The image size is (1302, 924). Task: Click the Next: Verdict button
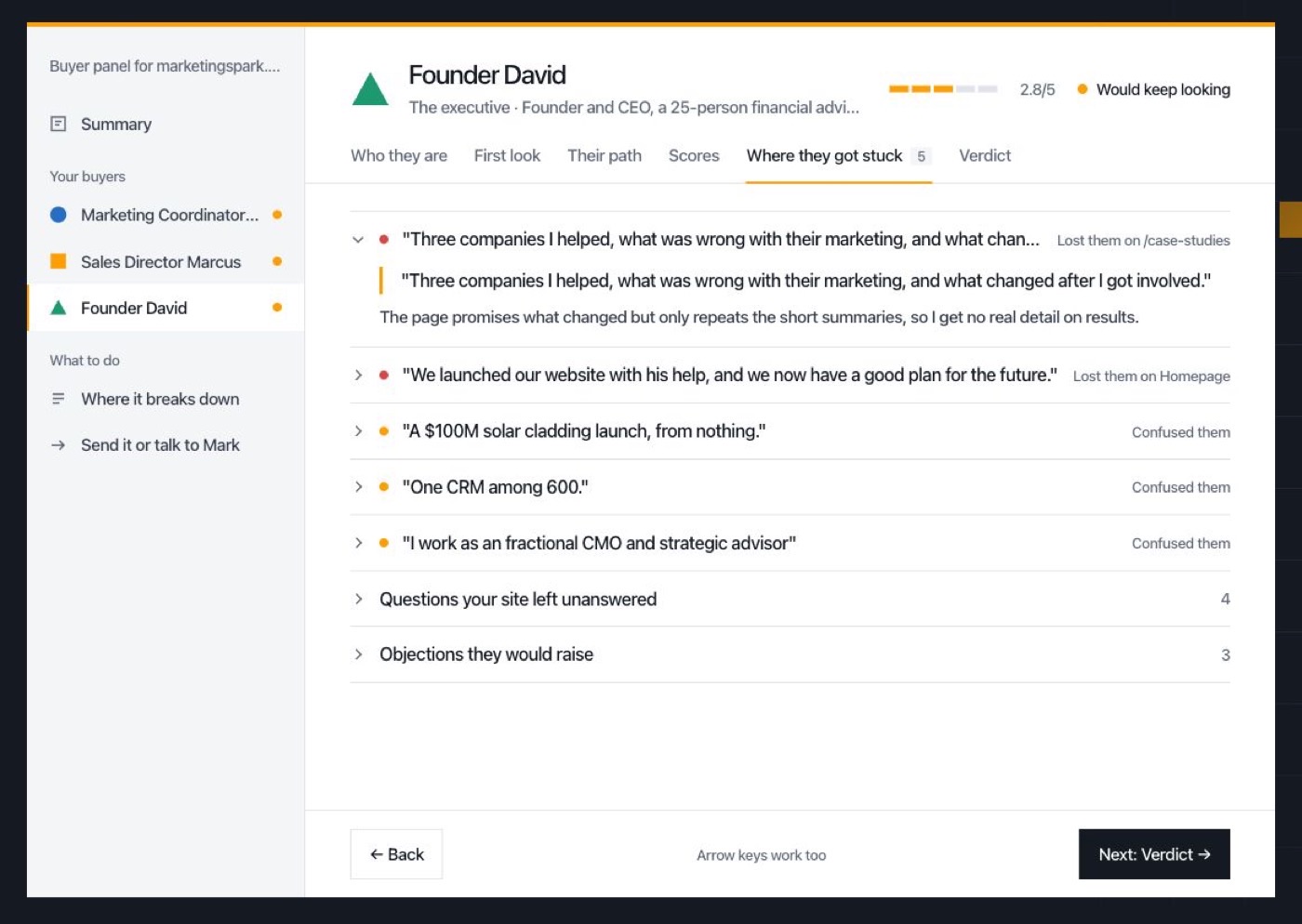tap(1154, 854)
